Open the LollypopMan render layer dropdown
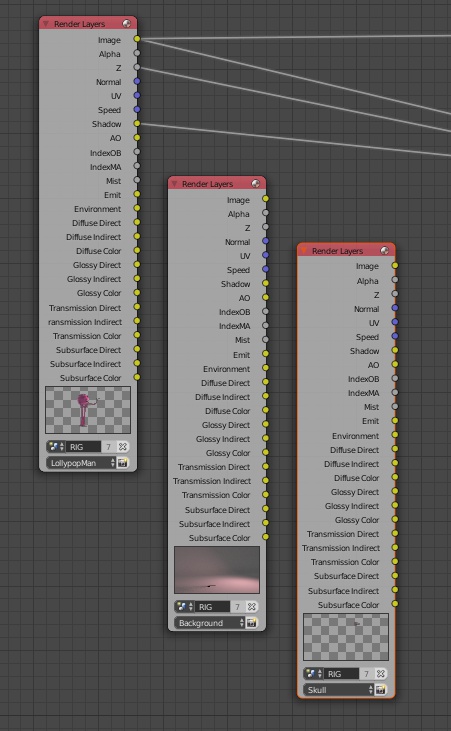 coord(81,462)
